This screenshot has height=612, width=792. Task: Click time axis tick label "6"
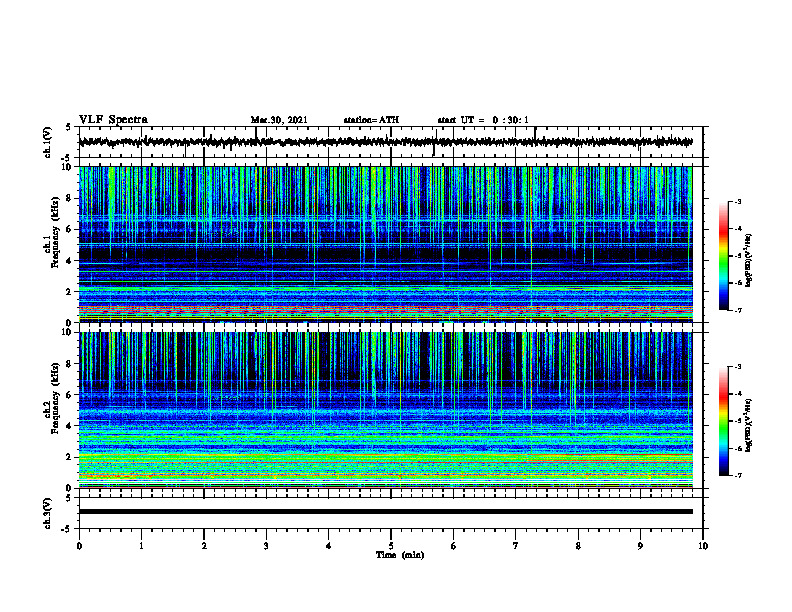454,546
